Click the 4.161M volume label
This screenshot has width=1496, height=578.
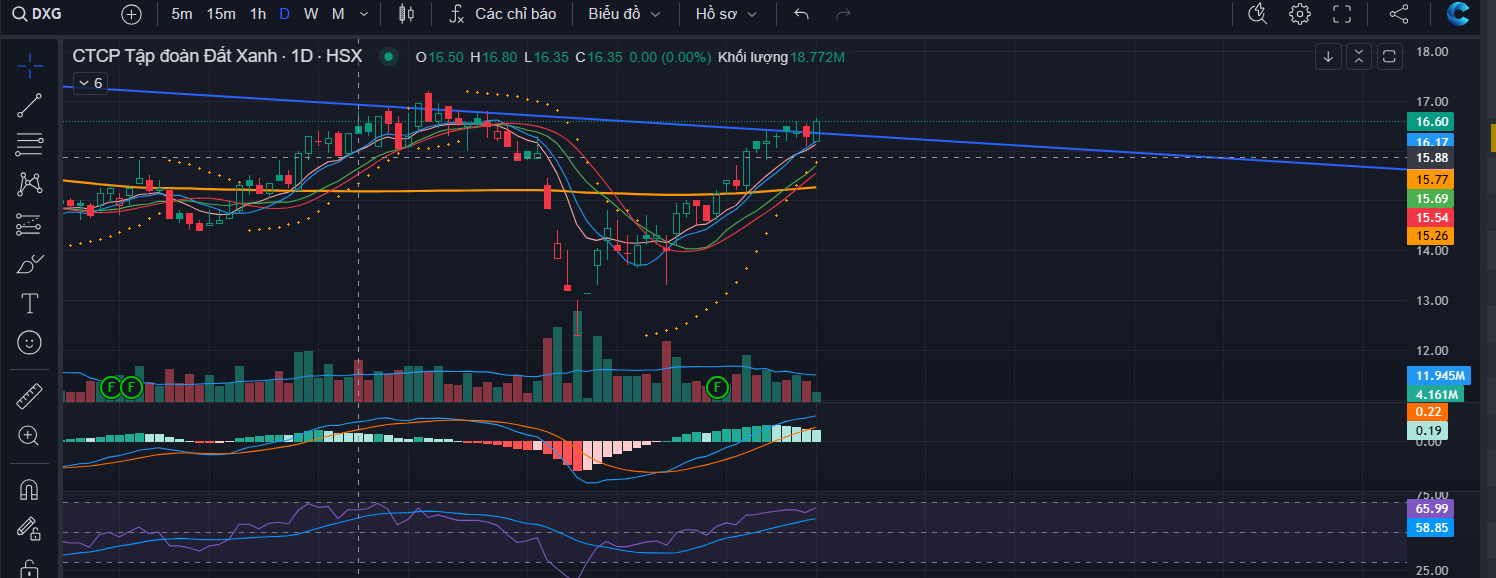tap(1434, 394)
